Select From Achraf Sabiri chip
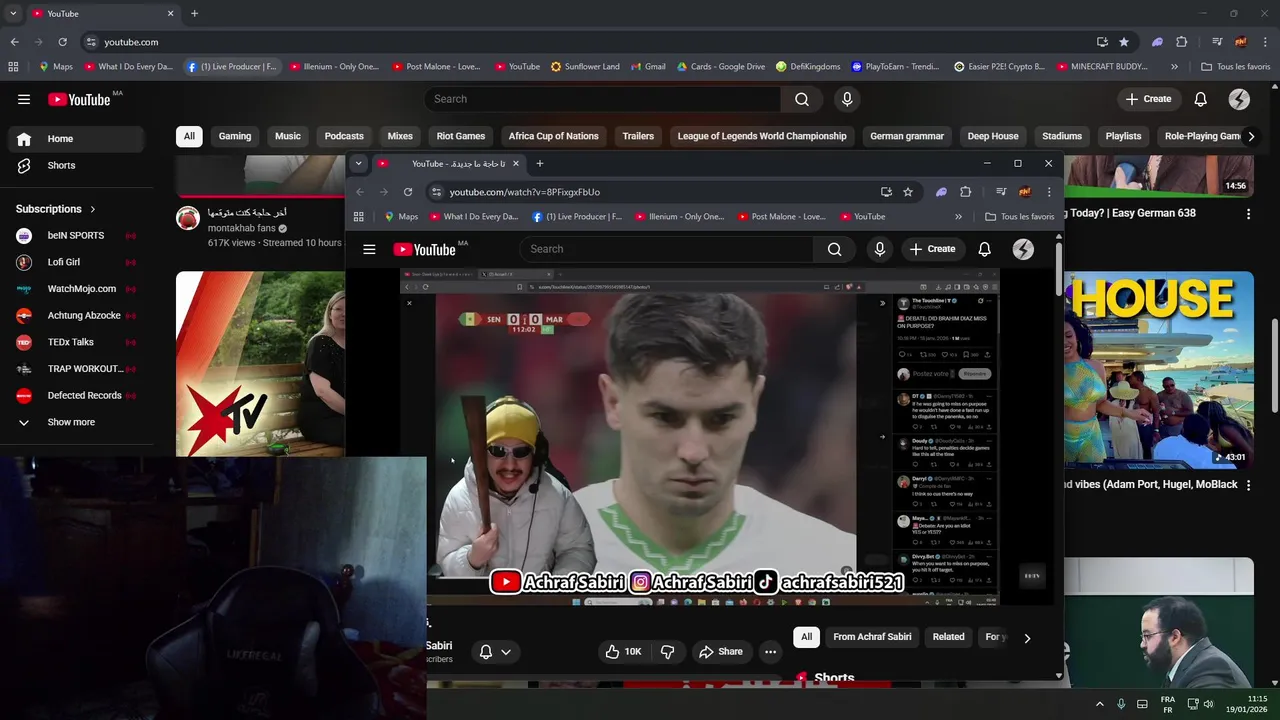This screenshot has width=1280, height=720. tap(872, 637)
